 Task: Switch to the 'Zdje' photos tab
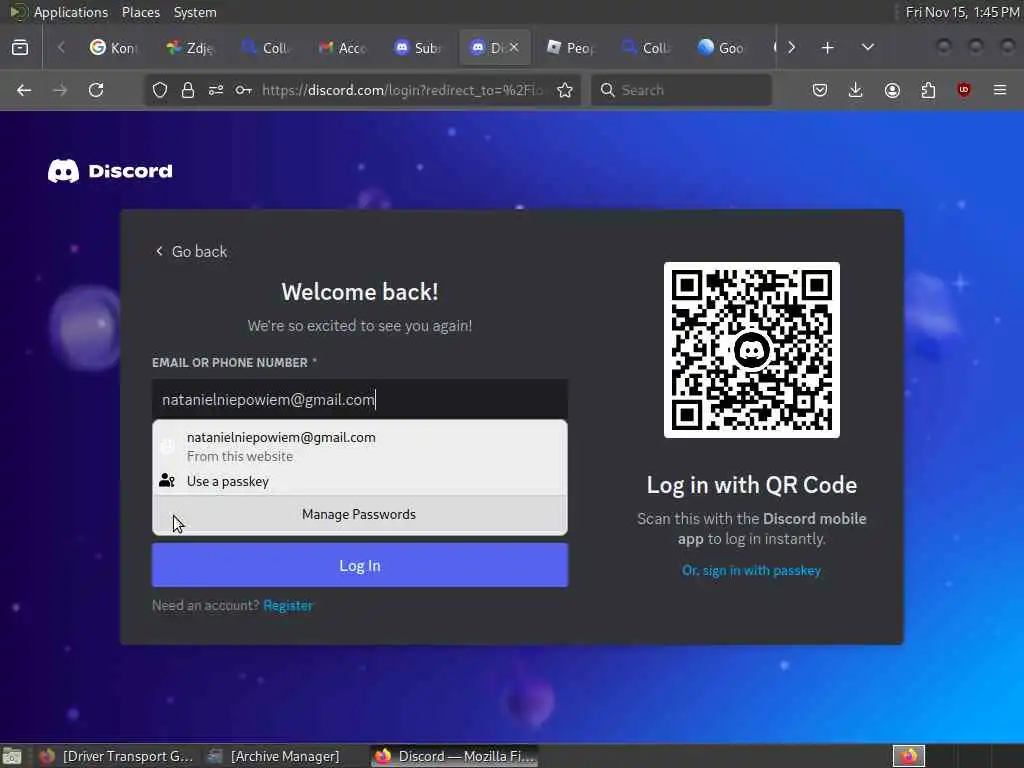click(189, 48)
